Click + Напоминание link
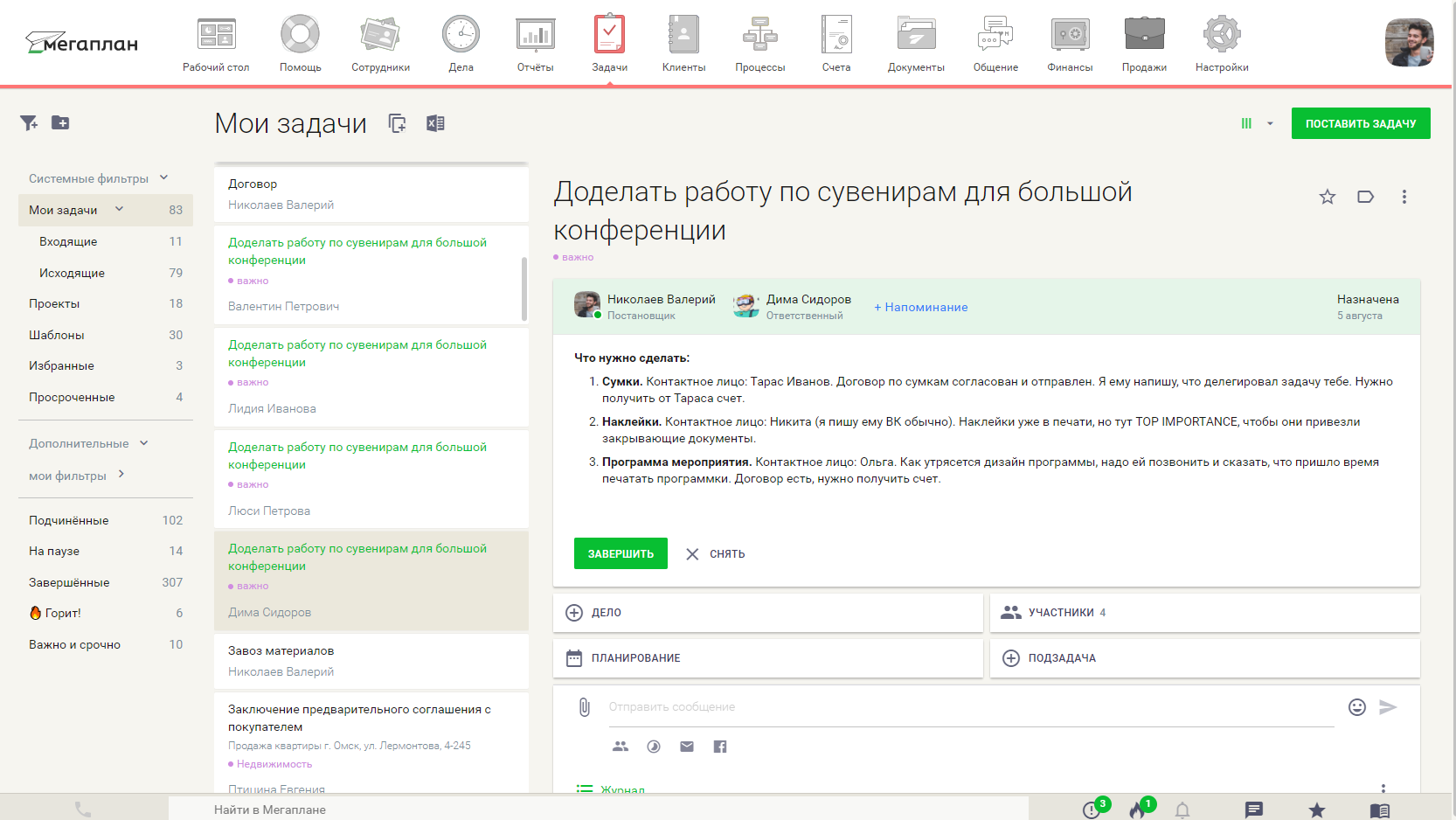 pos(921,307)
